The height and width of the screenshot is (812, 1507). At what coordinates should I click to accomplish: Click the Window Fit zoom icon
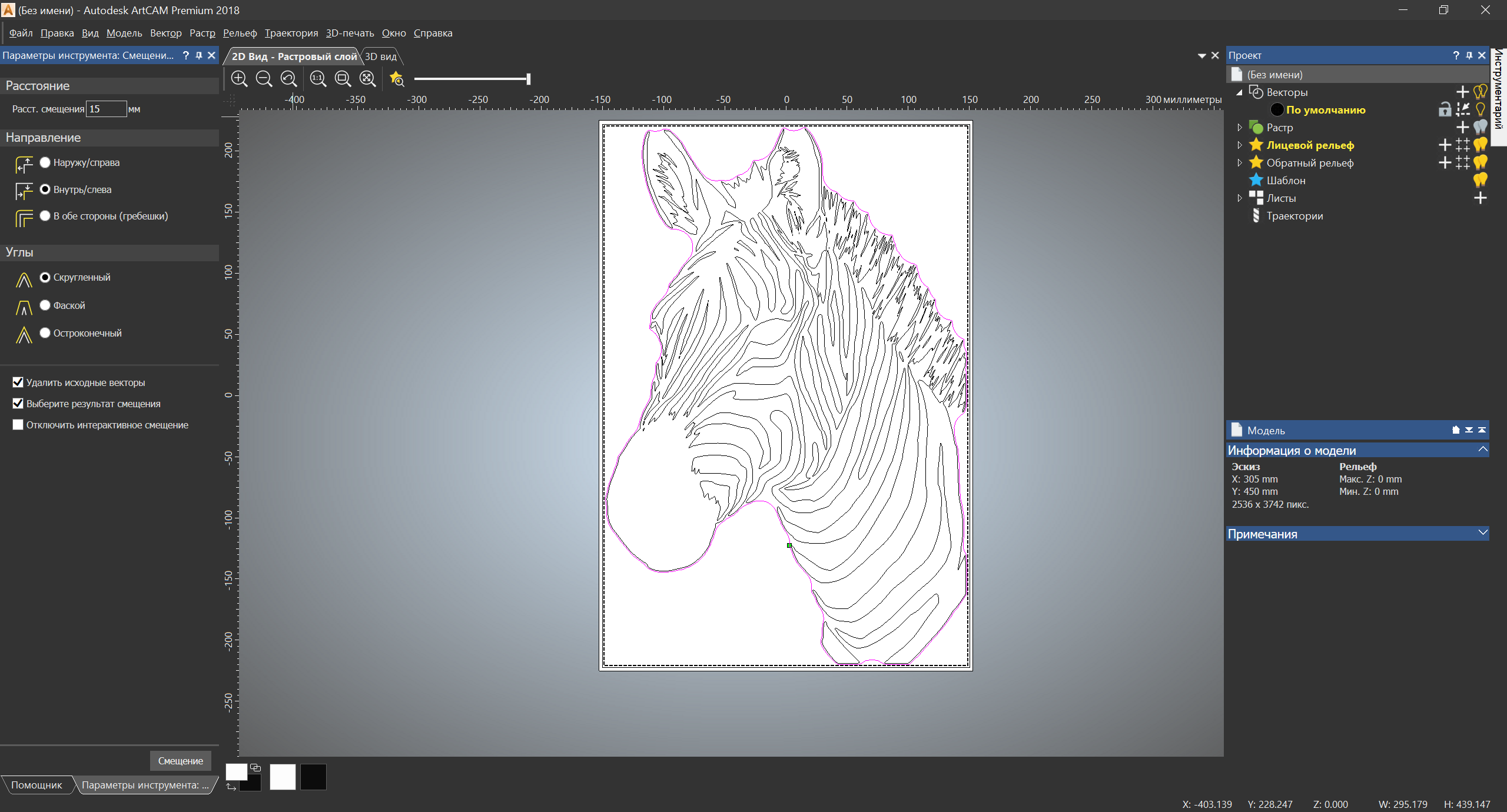[343, 78]
